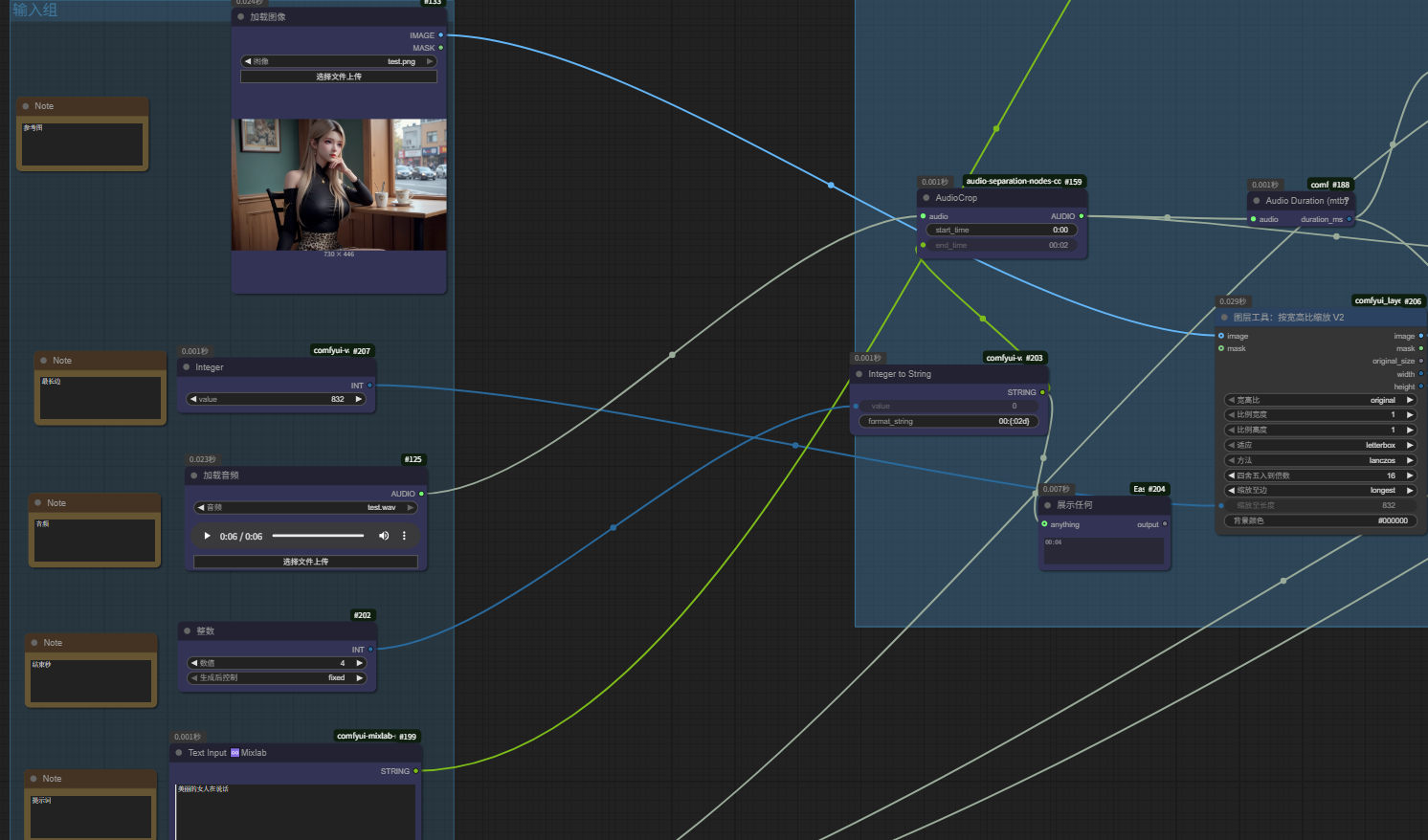Viewport: 1428px width, 840px height.
Task: Click IMAGE output port of load image node
Action: pos(440,35)
